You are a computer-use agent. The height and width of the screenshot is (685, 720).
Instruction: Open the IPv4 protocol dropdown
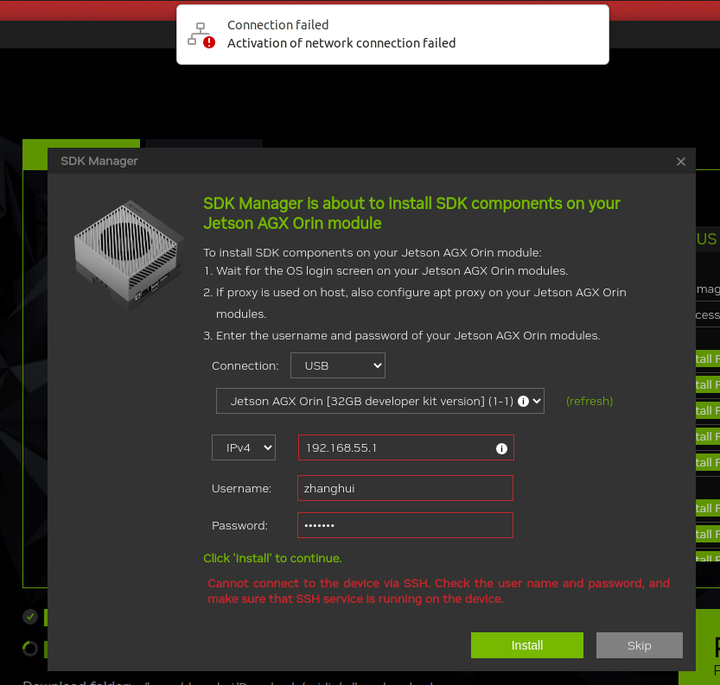243,448
